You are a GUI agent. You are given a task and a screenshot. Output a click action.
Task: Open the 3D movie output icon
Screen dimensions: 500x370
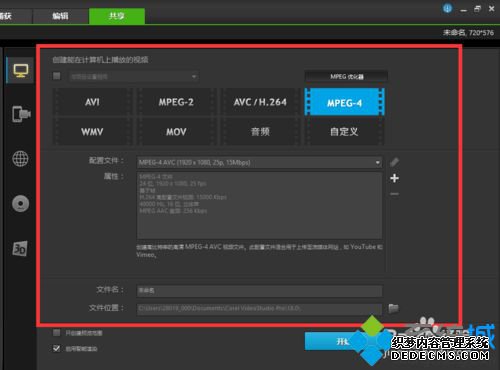(x=20, y=248)
